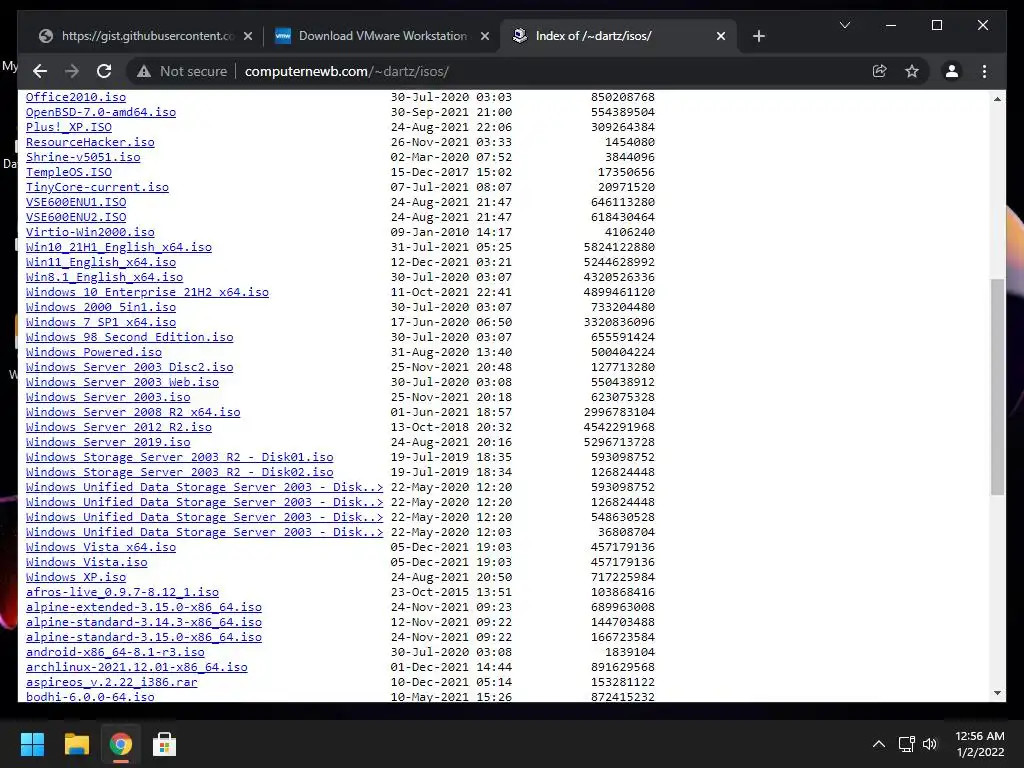Download Windows_2000_5in1.iso

pyautogui.click(x=101, y=308)
